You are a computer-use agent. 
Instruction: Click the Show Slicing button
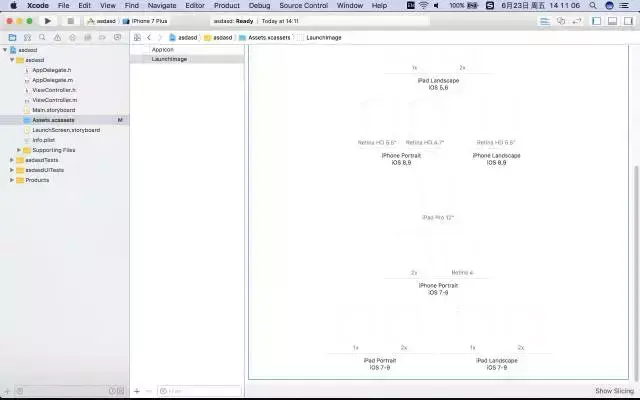[x=614, y=391]
